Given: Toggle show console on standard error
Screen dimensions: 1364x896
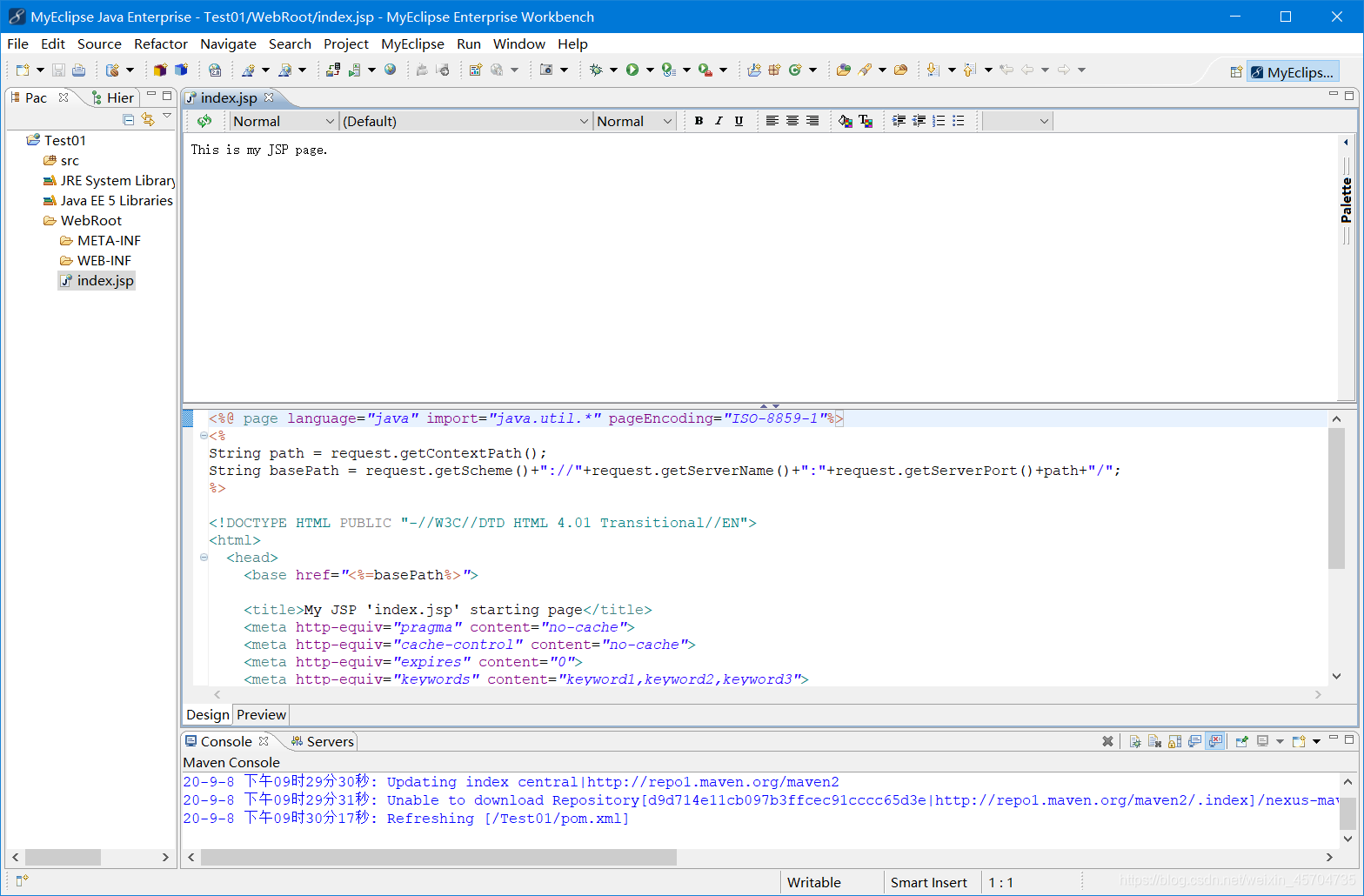Looking at the screenshot, I should click(1215, 741).
